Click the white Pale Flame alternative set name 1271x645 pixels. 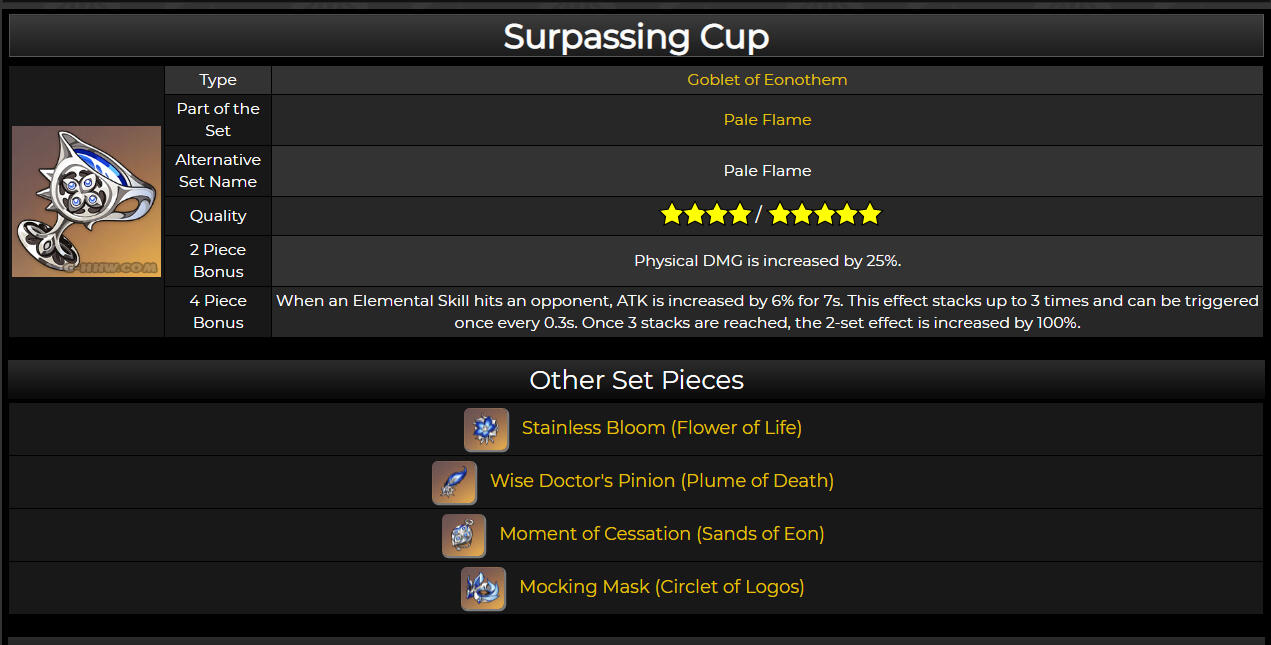767,171
